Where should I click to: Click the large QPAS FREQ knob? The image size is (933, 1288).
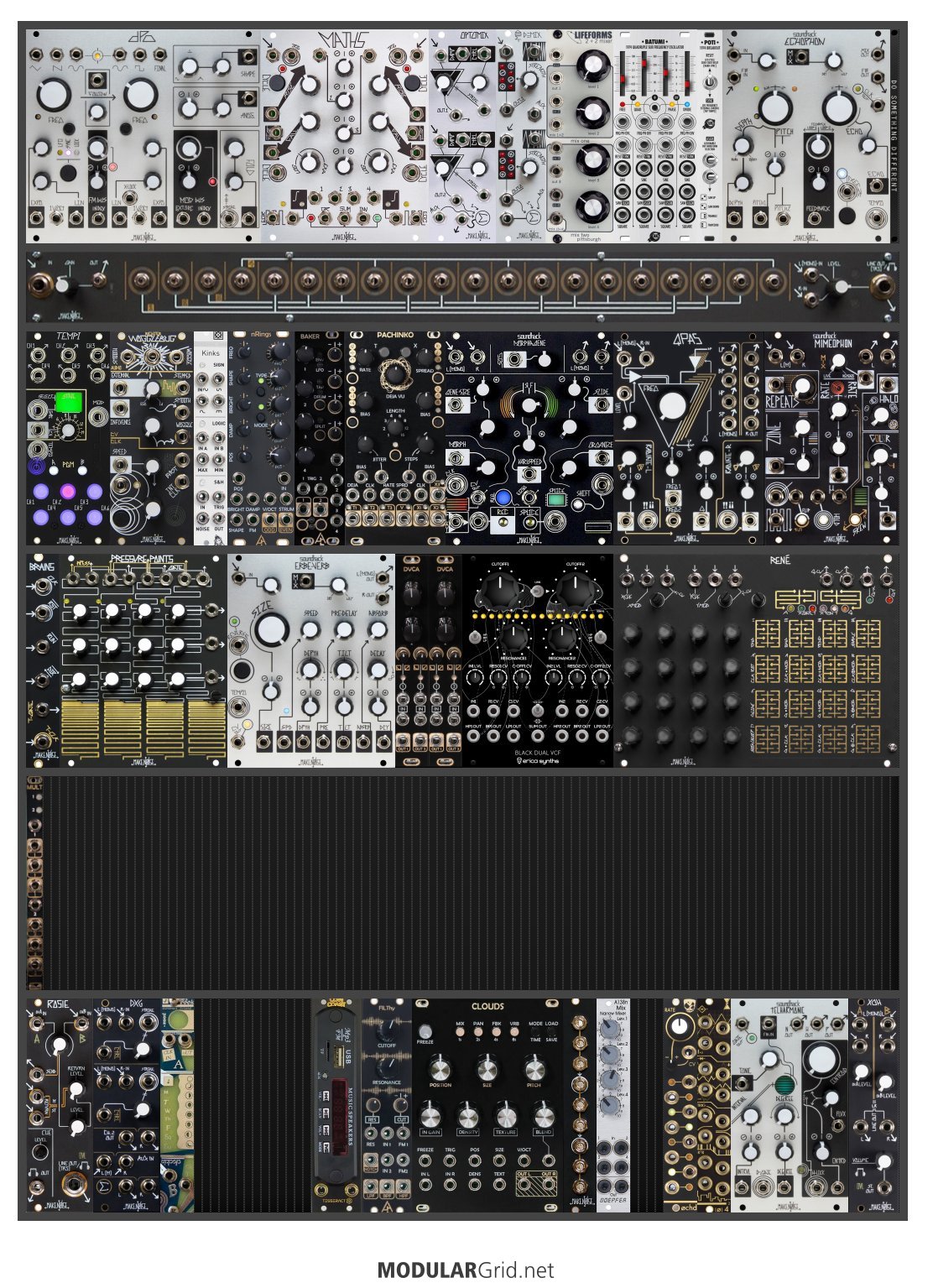(x=672, y=406)
